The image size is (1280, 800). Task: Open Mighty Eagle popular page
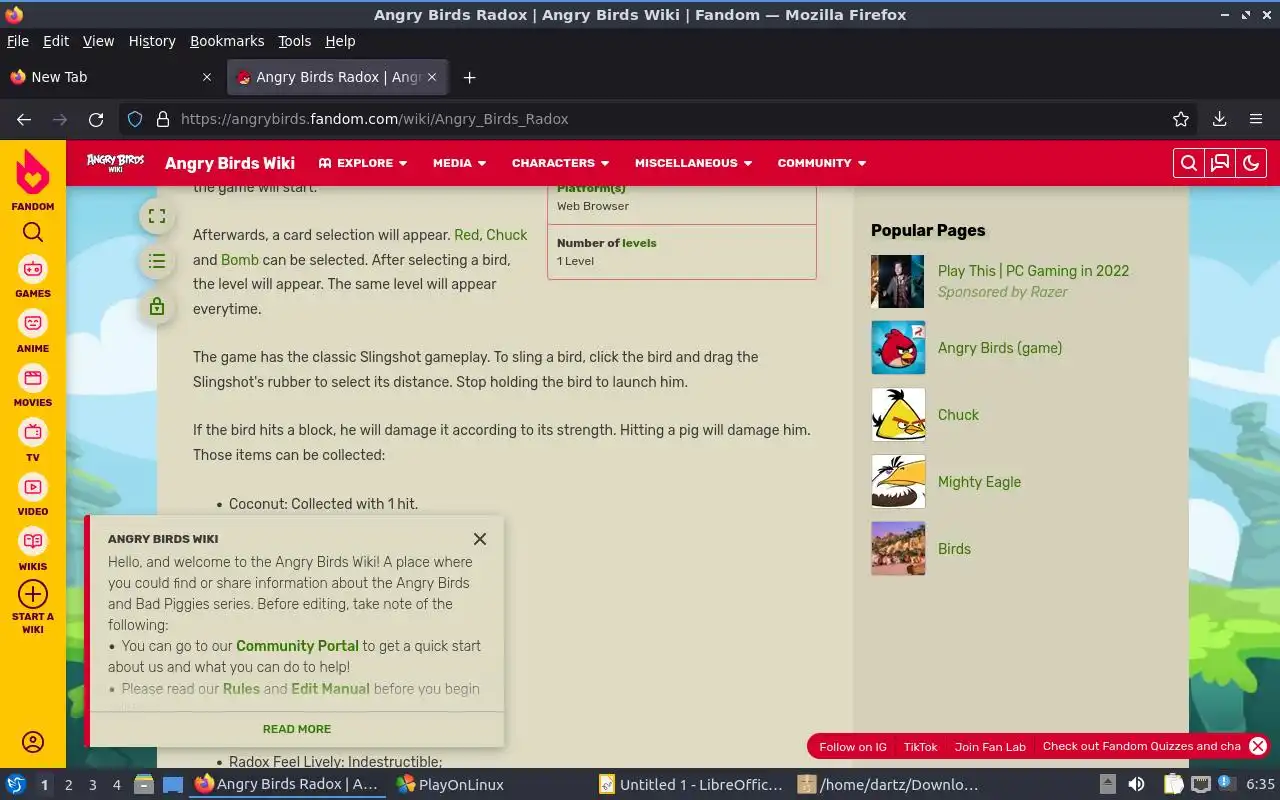point(979,482)
